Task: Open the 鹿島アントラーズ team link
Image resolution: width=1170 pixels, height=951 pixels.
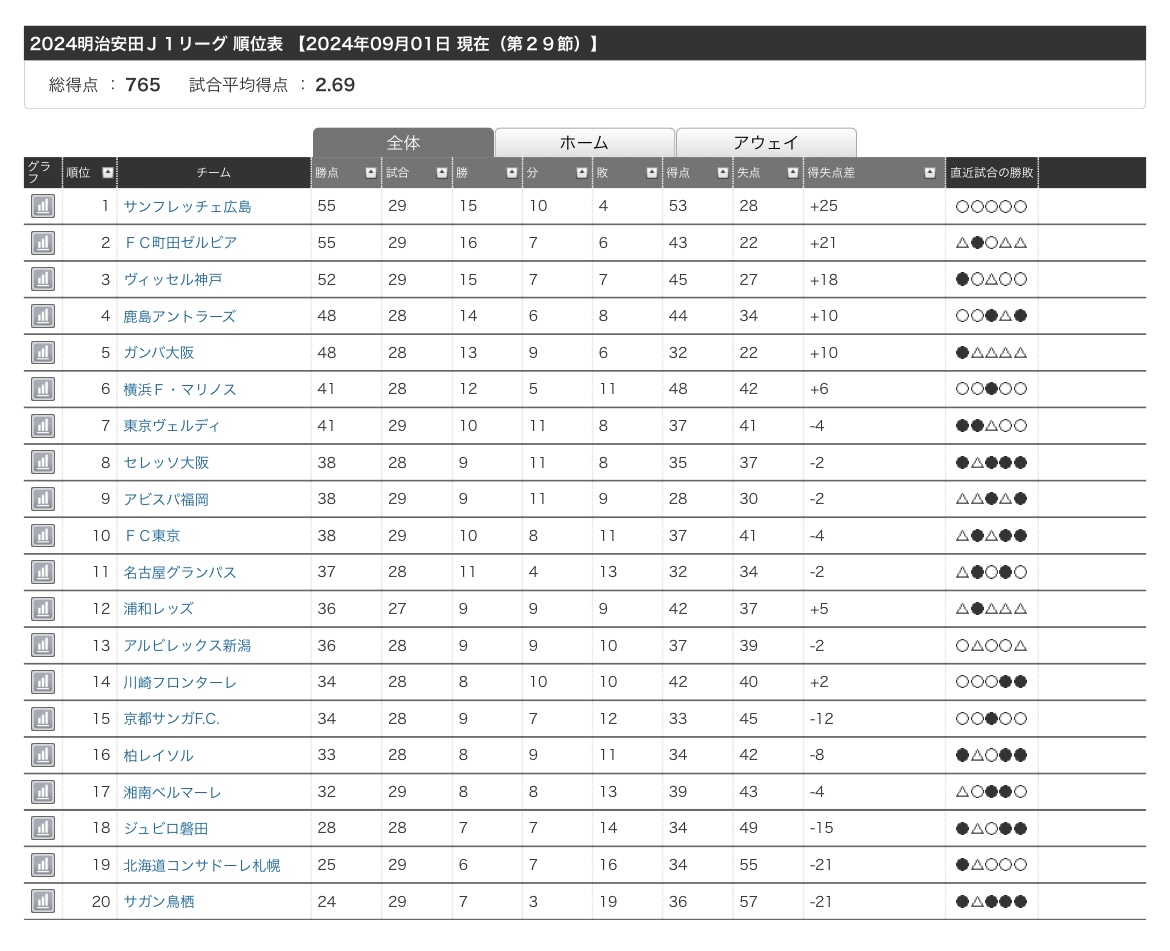Action: (179, 316)
